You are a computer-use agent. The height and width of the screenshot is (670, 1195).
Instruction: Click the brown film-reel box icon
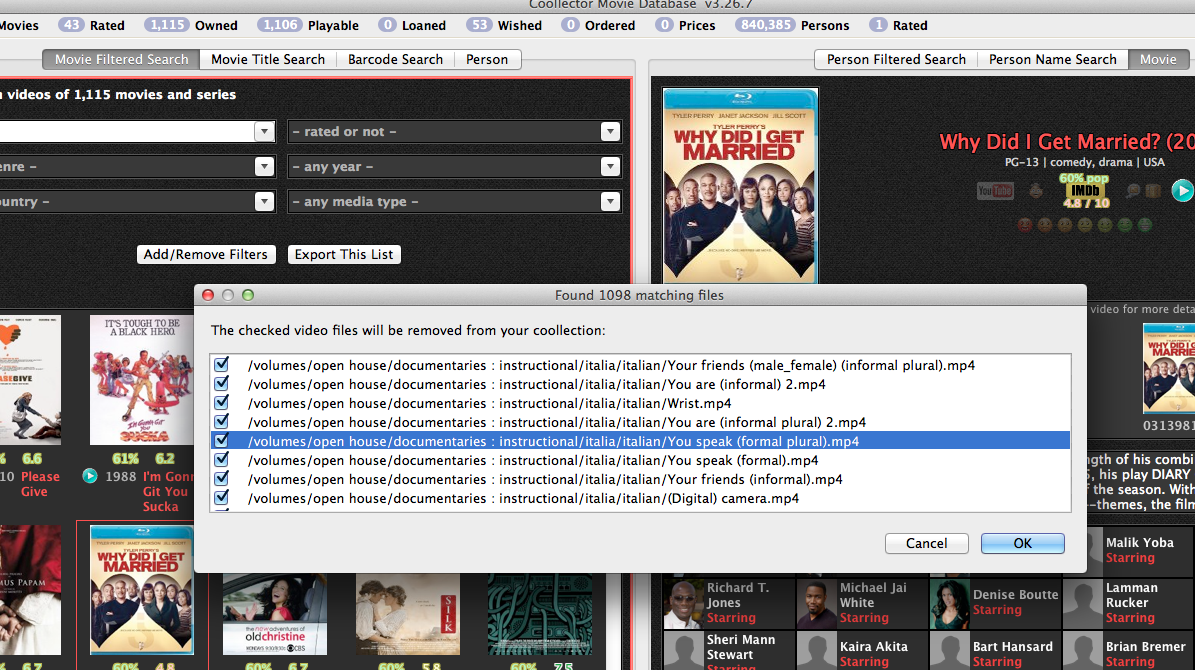[x=1153, y=191]
